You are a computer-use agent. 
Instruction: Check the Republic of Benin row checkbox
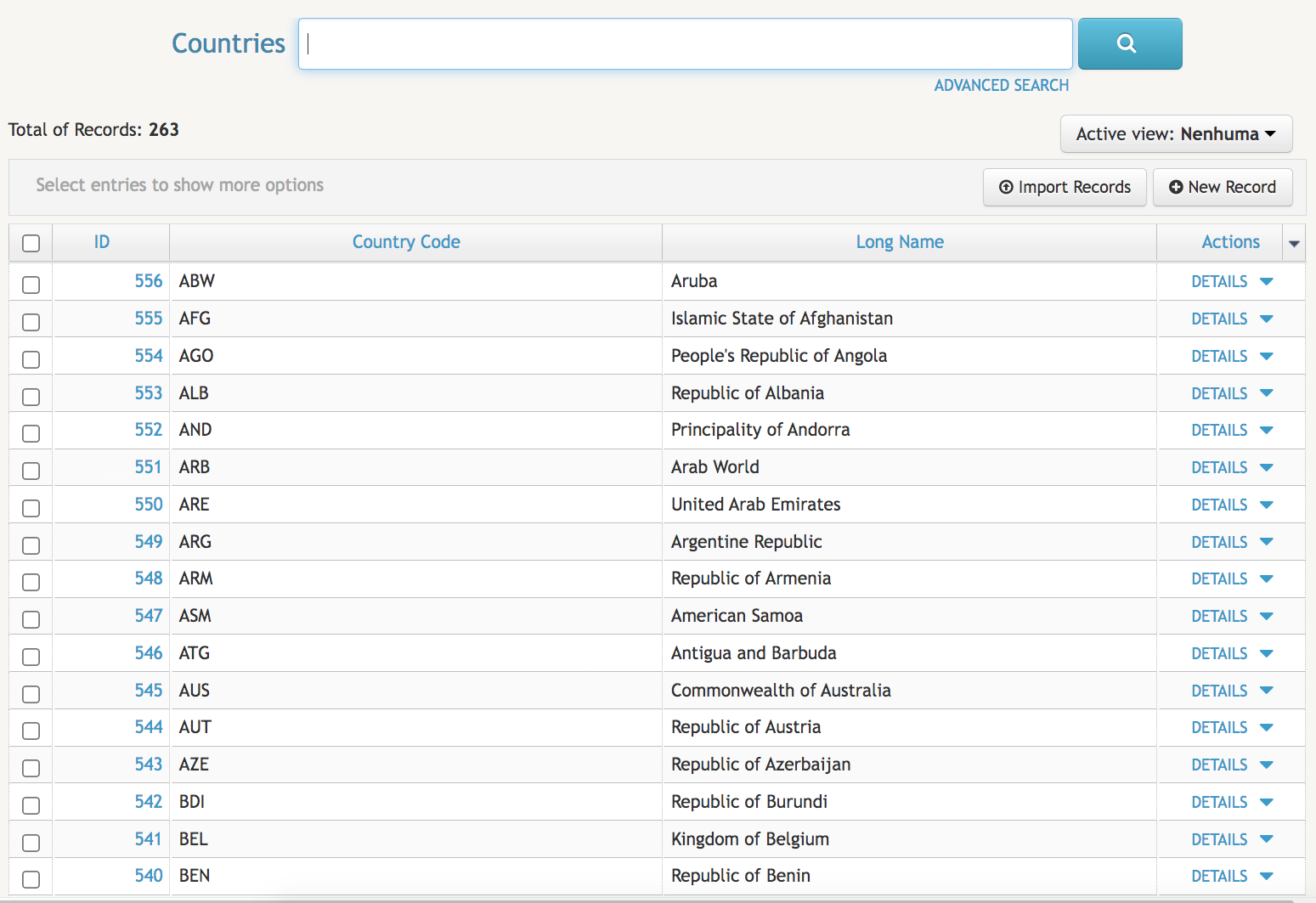(31, 879)
